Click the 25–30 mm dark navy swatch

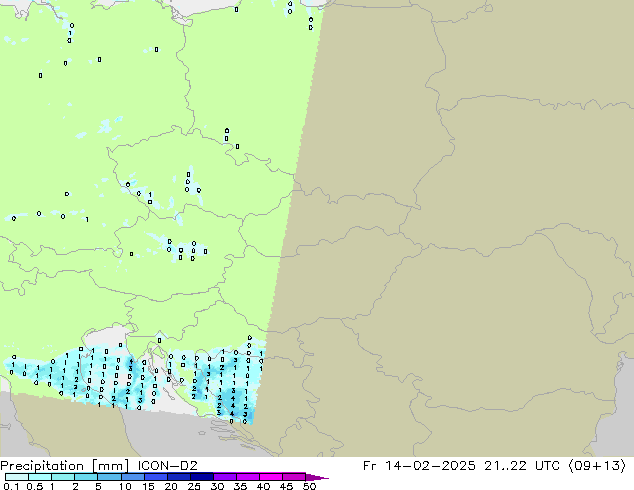pos(201,477)
